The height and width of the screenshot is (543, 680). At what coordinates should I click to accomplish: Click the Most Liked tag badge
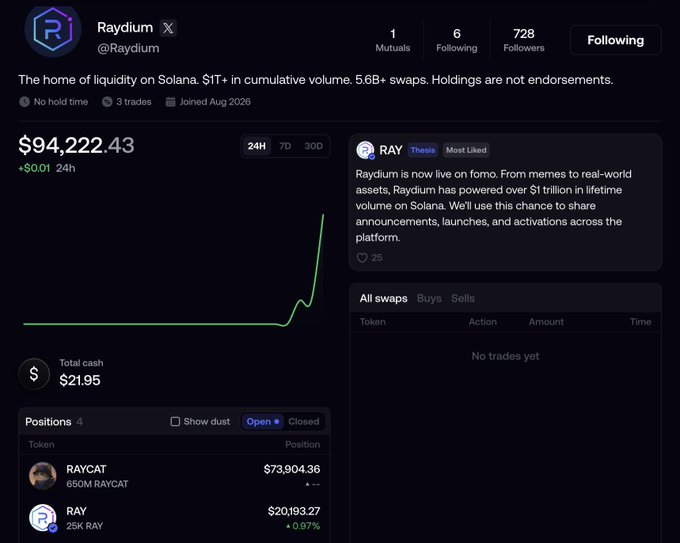click(466, 150)
